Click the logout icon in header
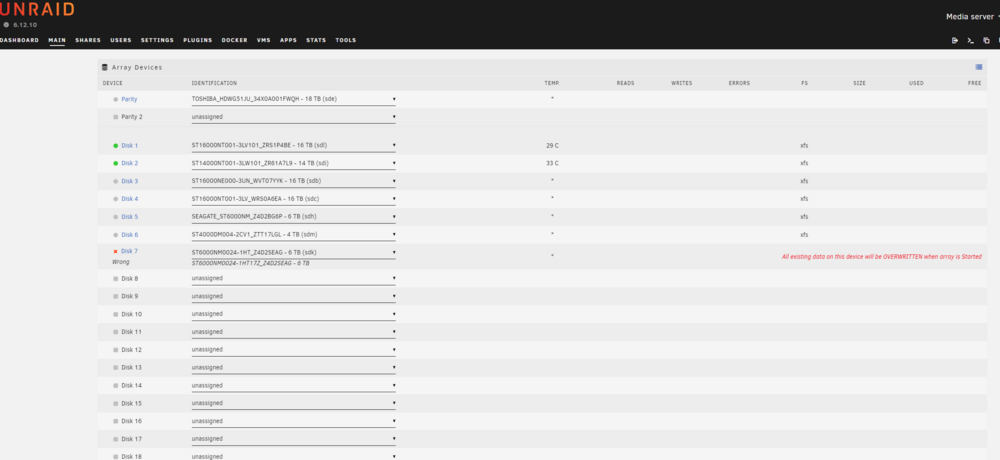 [955, 40]
